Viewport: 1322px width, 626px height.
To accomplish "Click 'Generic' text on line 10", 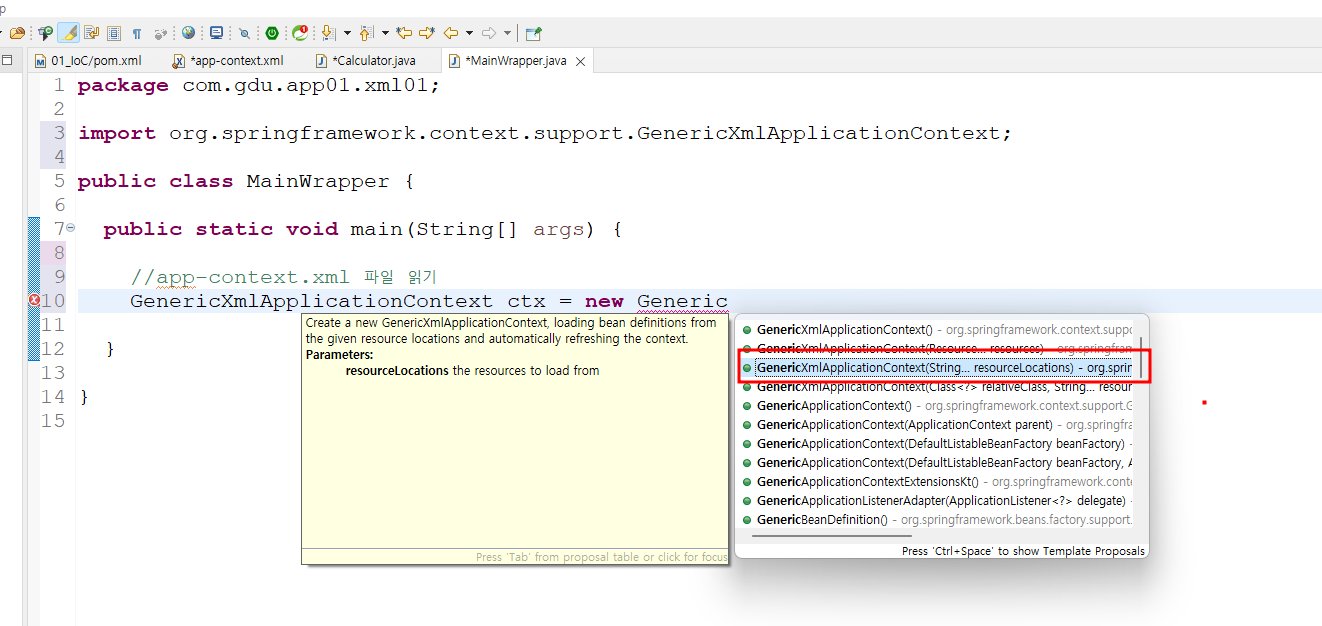I will point(682,301).
